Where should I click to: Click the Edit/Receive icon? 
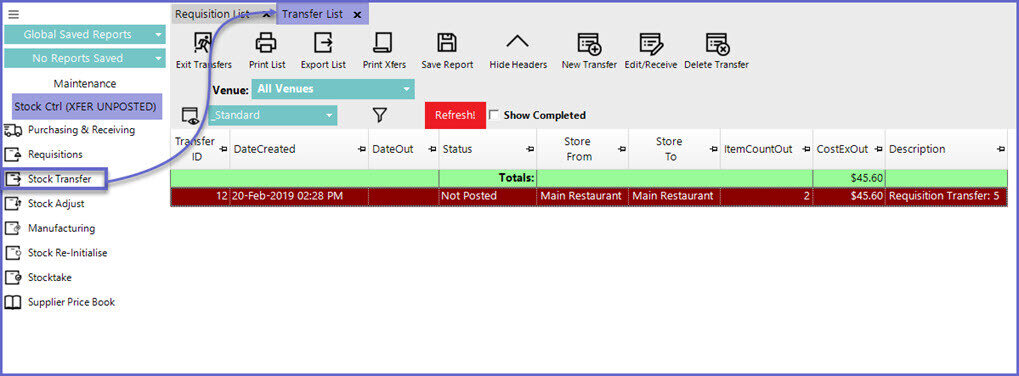point(651,43)
